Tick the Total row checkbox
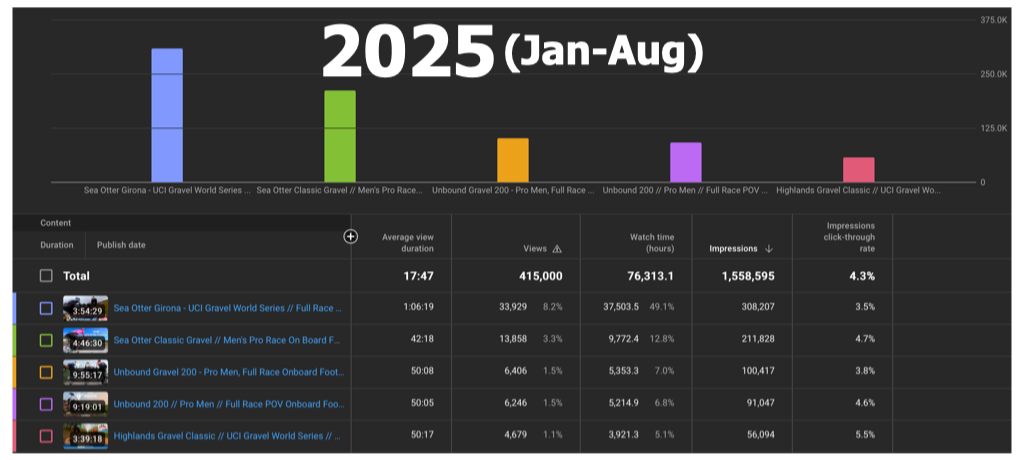The image size is (1024, 460). [x=46, y=276]
